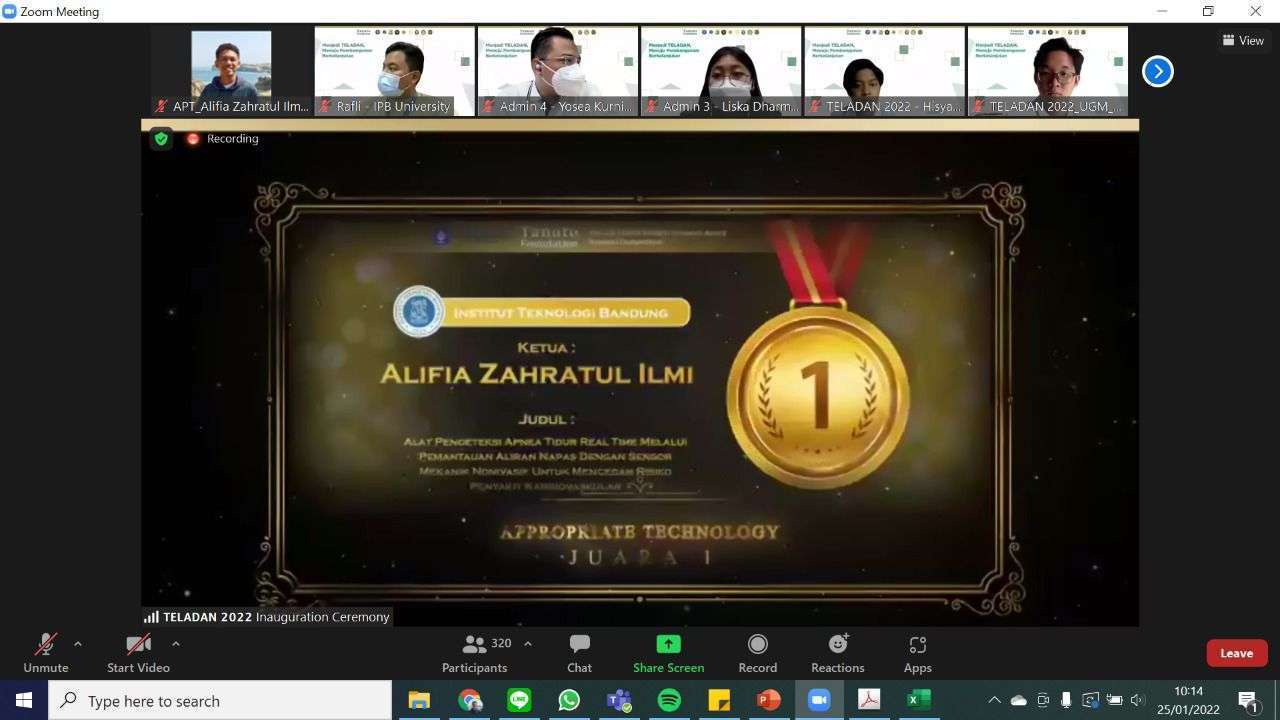Image resolution: width=1280 pixels, height=720 pixels.
Task: Open the clock showing 10:14
Action: click(x=1189, y=700)
